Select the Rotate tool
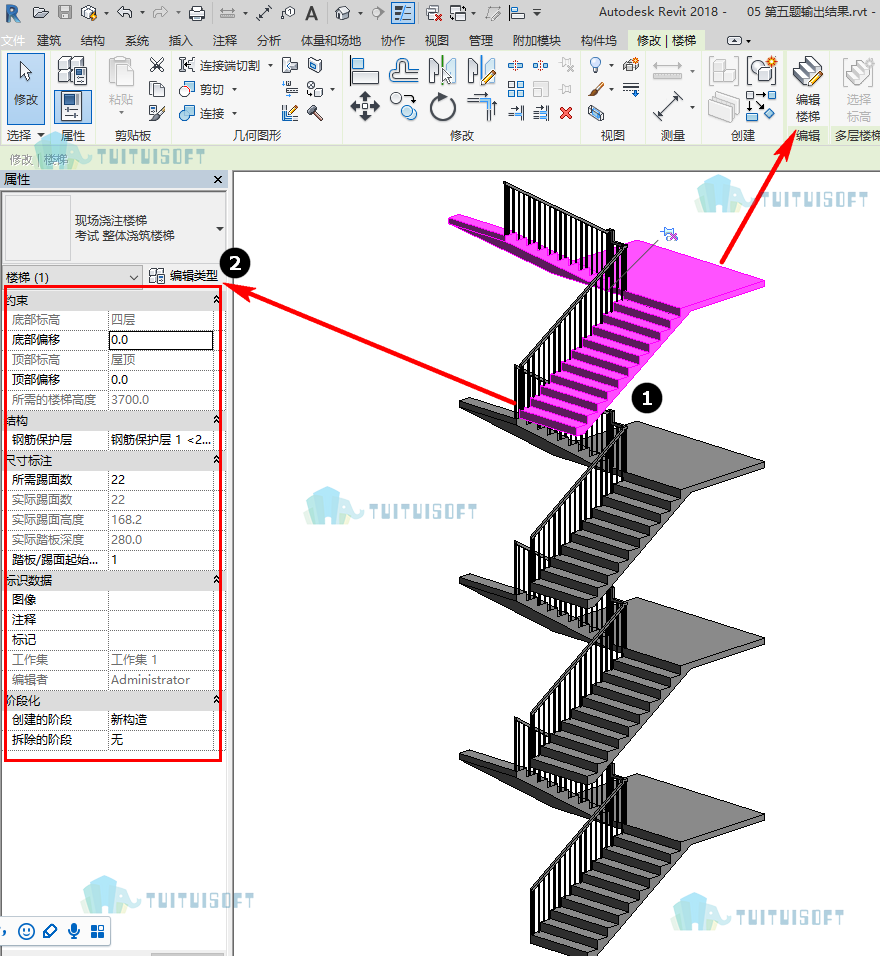Viewport: 880px width, 956px height. (x=443, y=108)
